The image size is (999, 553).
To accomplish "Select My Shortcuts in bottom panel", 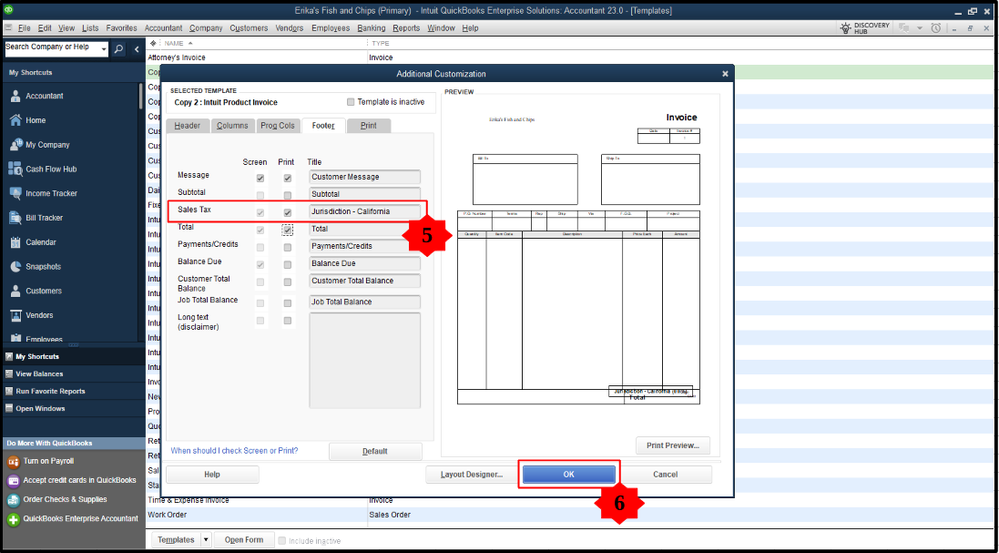I will pos(38,357).
